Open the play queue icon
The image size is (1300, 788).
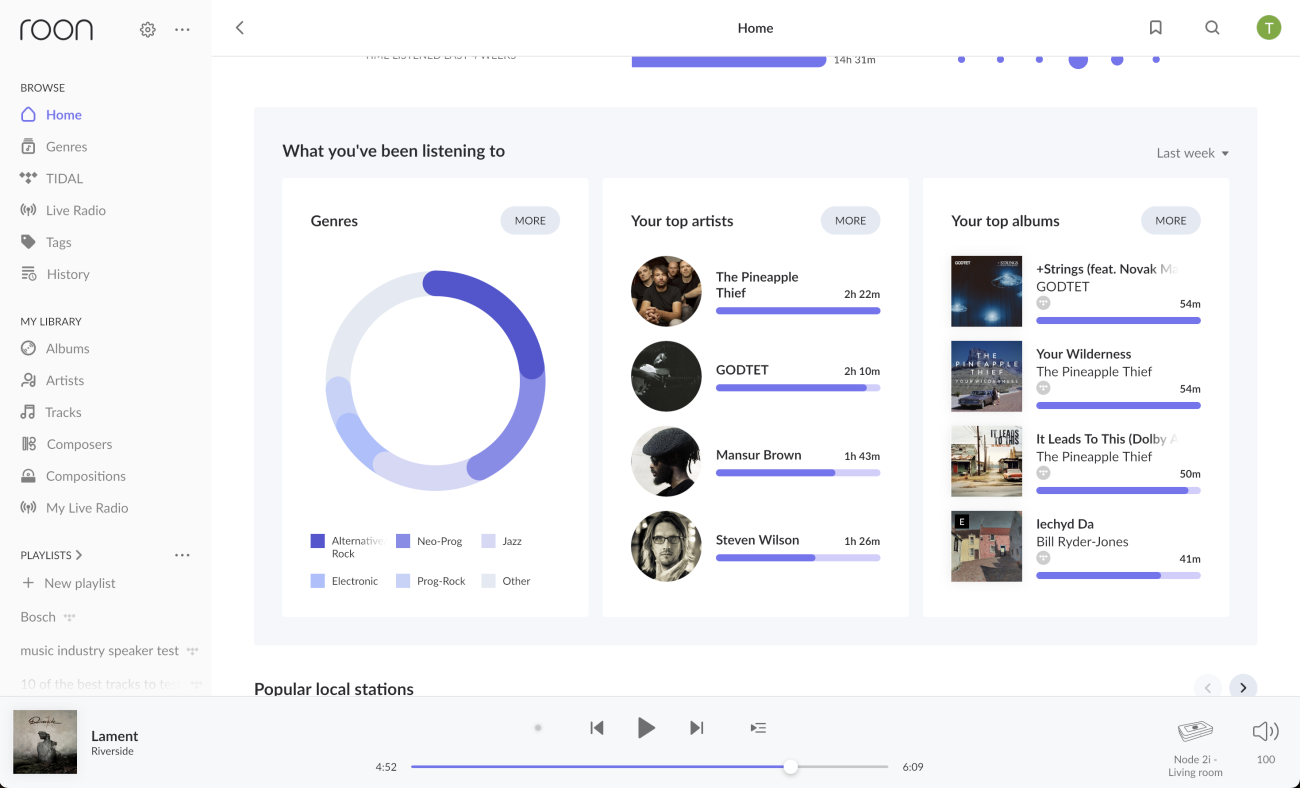coord(759,728)
